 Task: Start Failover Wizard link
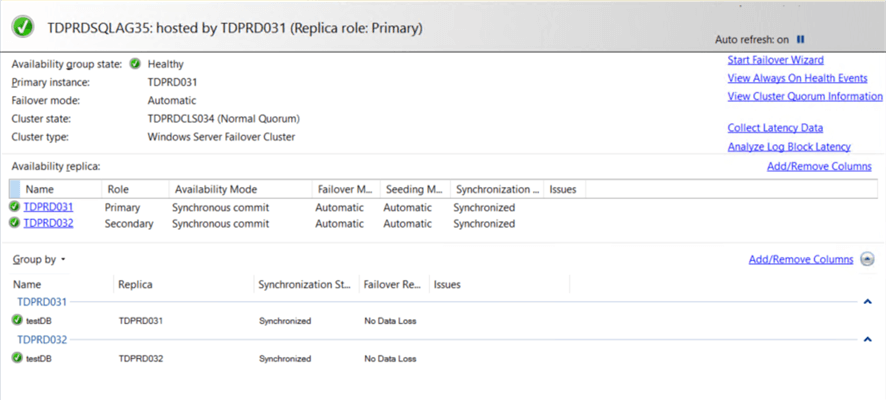775,60
